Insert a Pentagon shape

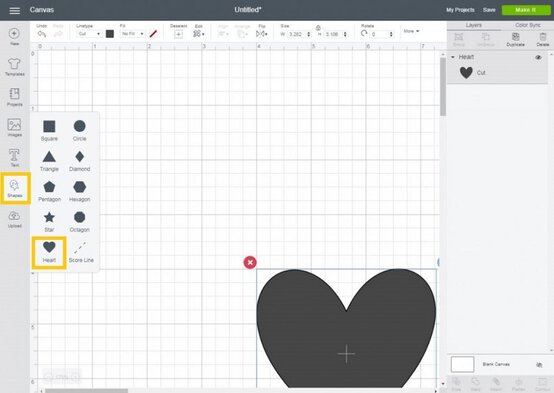click(x=49, y=192)
